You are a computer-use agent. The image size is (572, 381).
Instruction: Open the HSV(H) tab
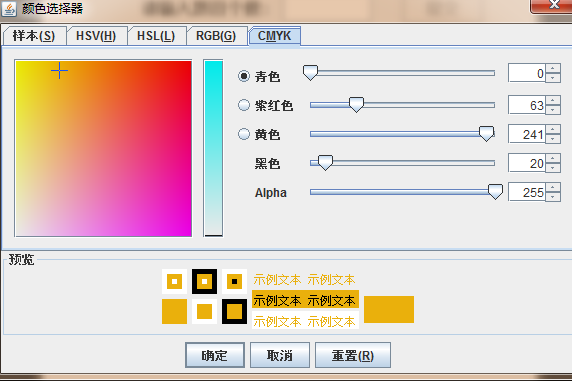(96, 36)
